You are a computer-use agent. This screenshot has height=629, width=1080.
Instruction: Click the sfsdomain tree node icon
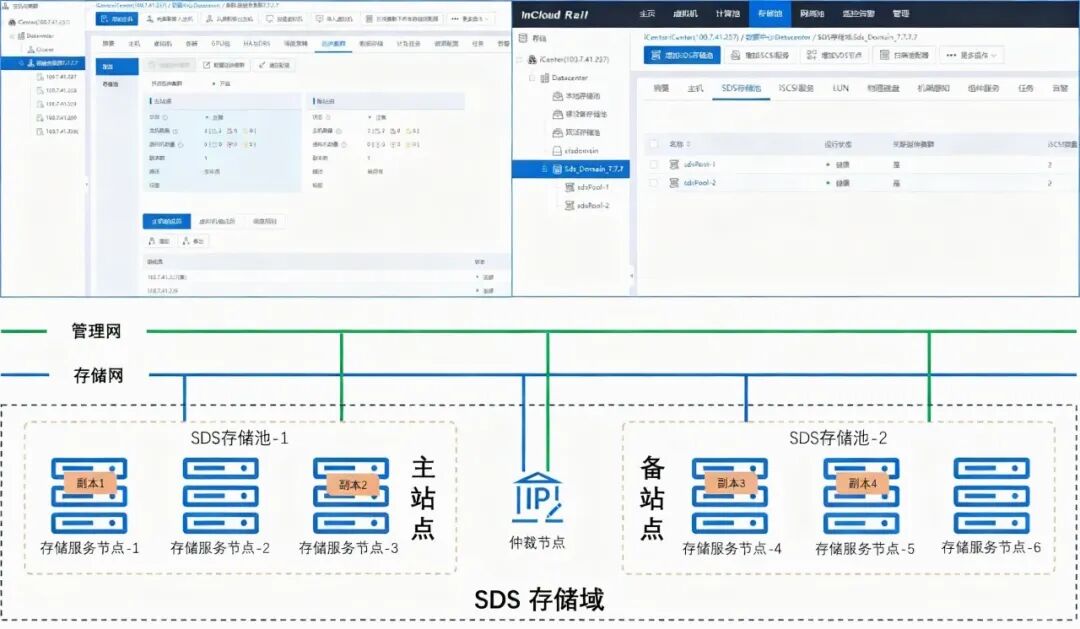point(557,150)
